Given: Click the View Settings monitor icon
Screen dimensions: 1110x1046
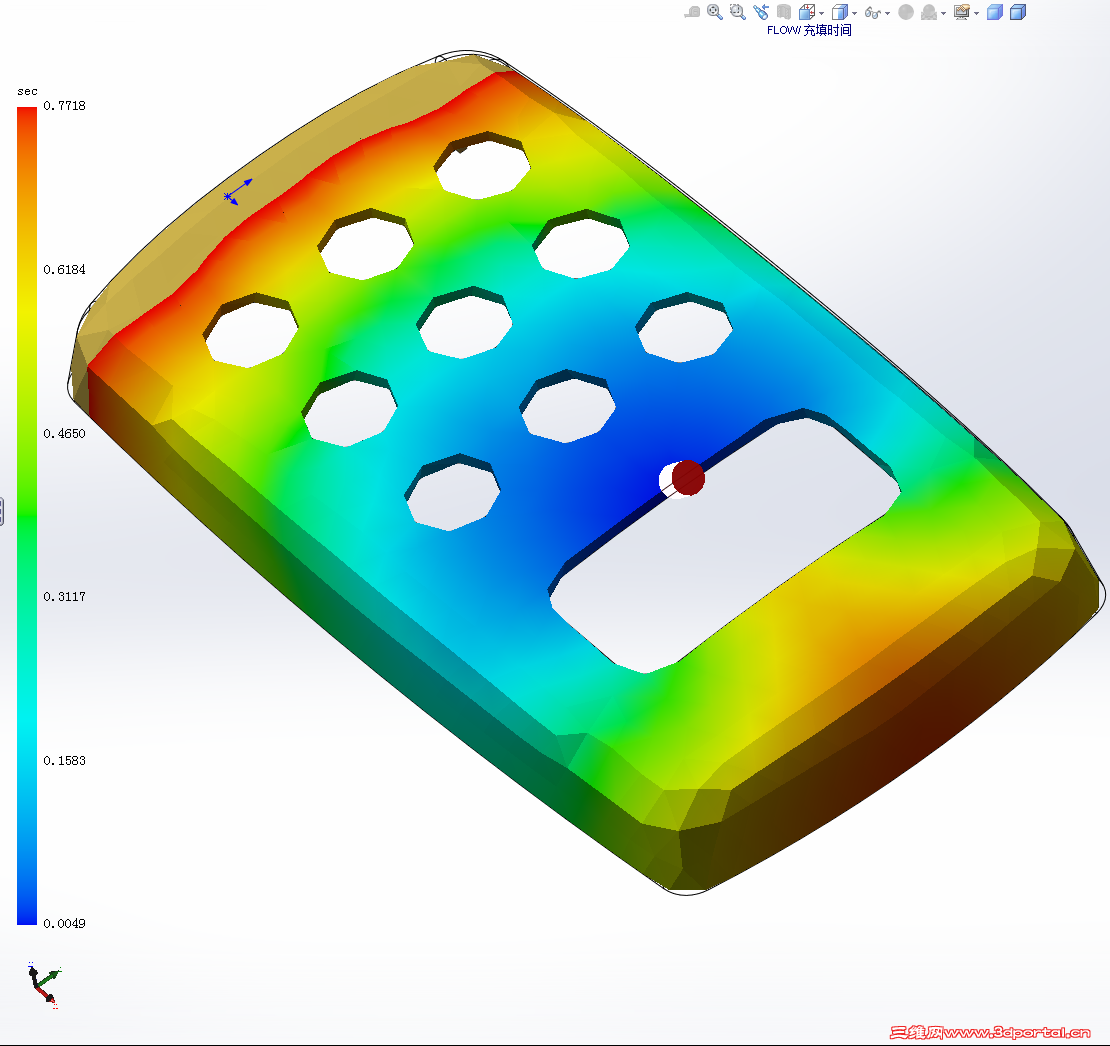Looking at the screenshot, I should click(962, 12).
